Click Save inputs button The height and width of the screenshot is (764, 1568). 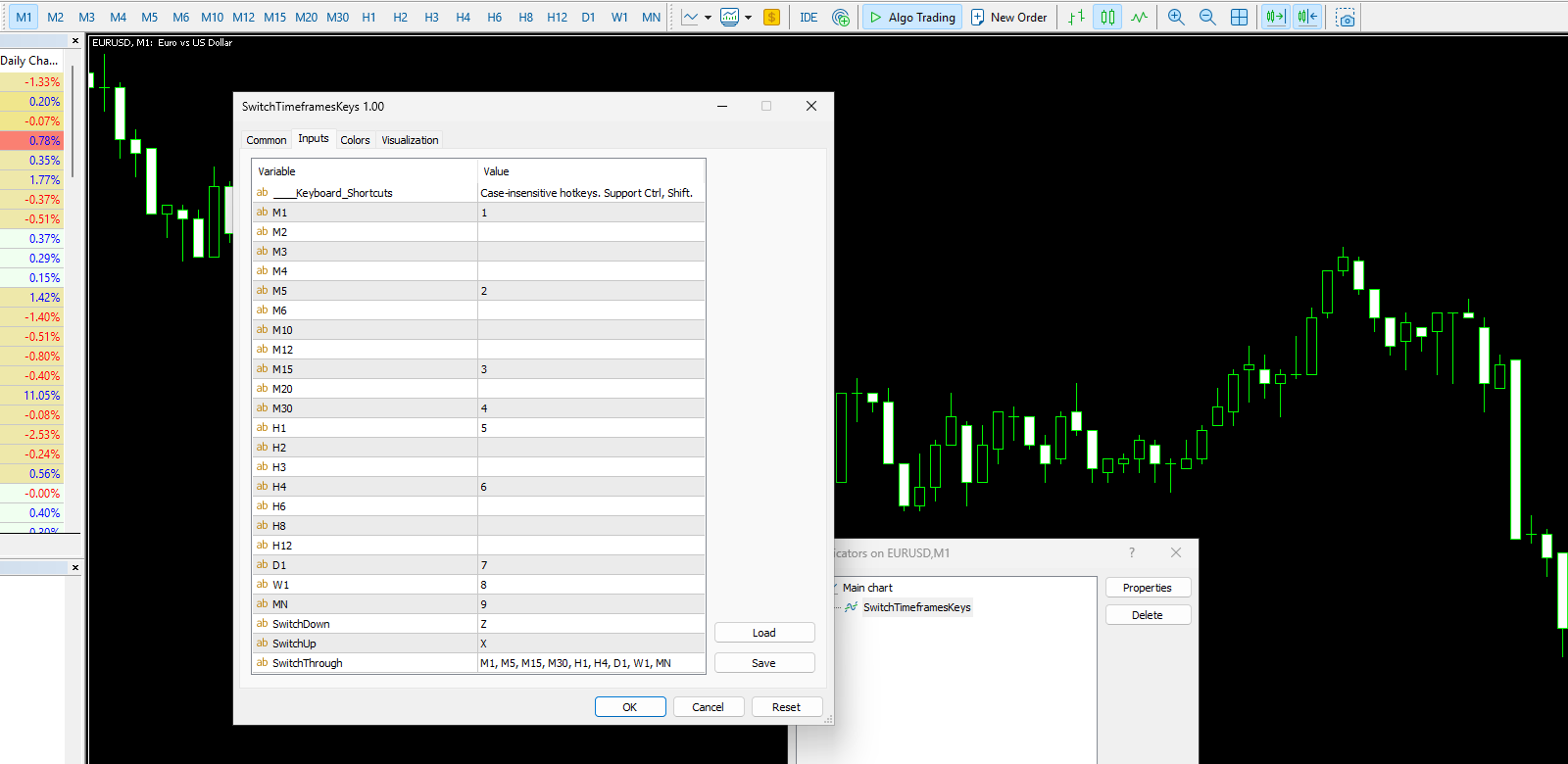(x=764, y=663)
